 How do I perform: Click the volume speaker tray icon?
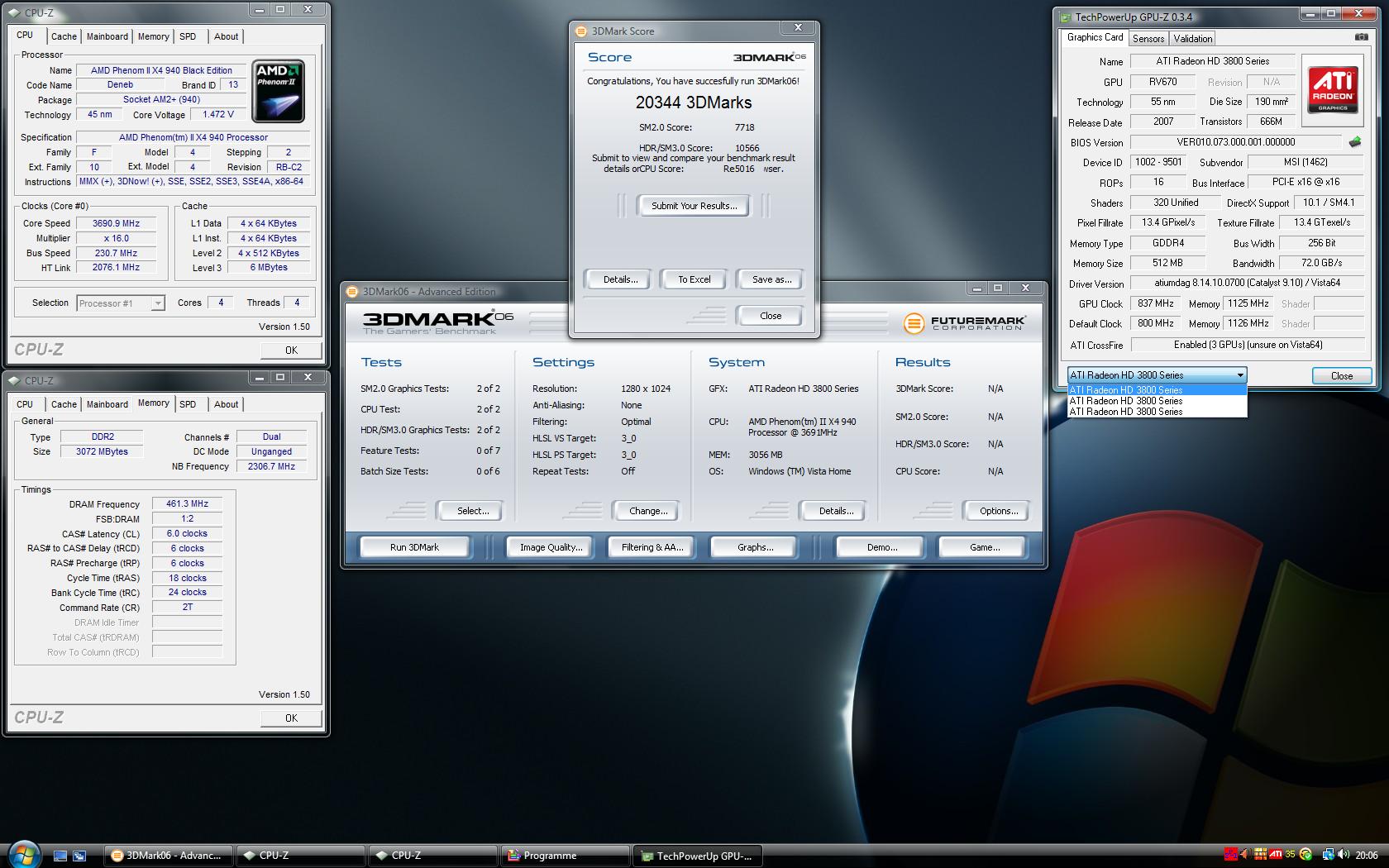click(1344, 855)
